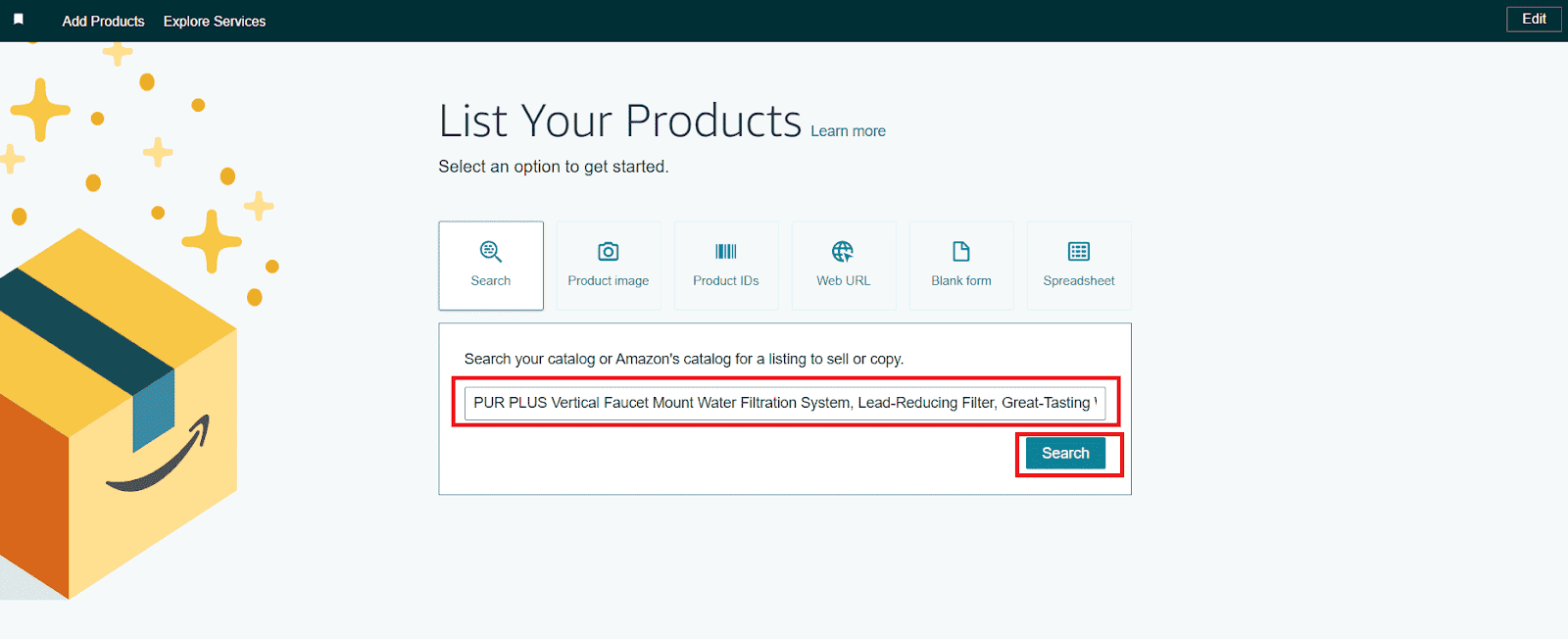
Task: Click the 'List Your Products' heading
Action: (x=620, y=122)
